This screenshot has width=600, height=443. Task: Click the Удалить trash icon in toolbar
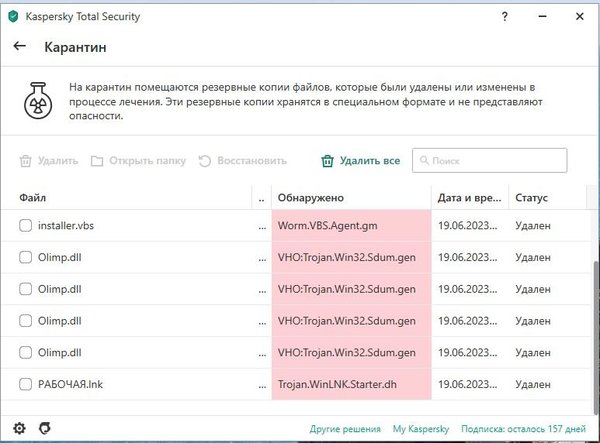[26, 161]
